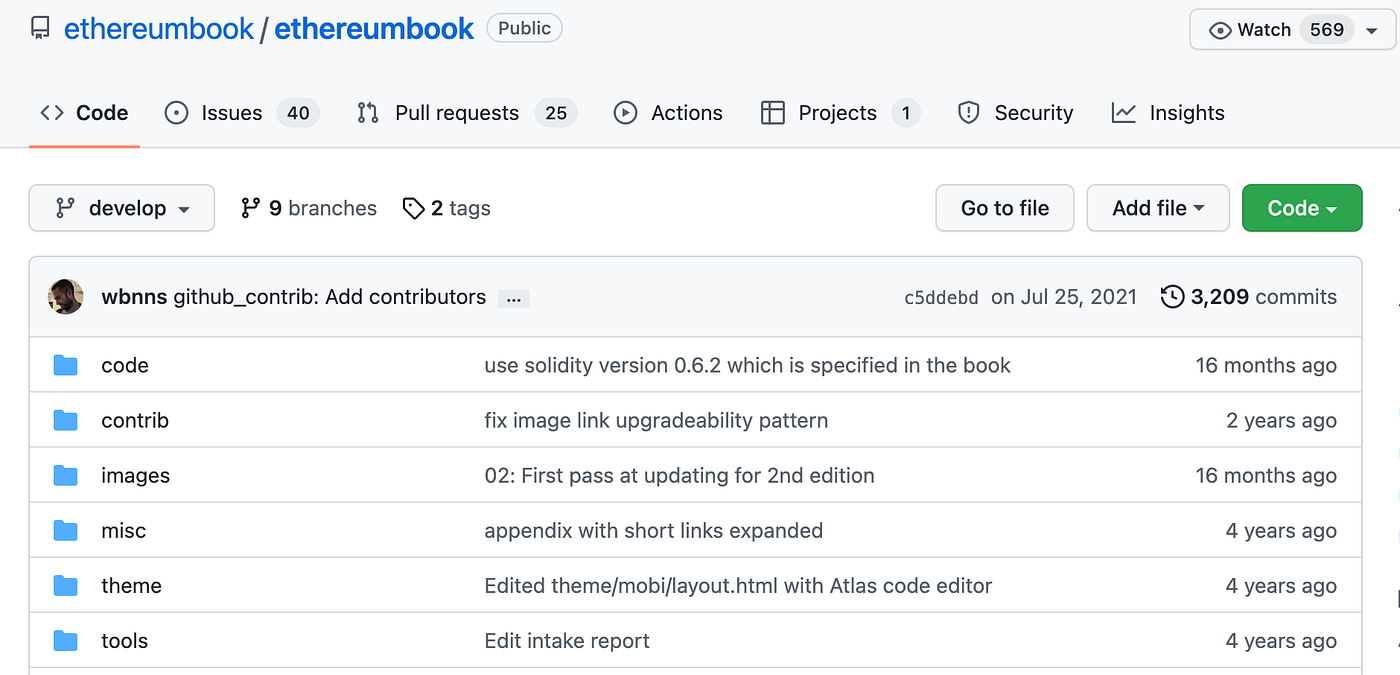The height and width of the screenshot is (675, 1400).
Task: Open the ethereumbook owner link
Action: point(159,29)
